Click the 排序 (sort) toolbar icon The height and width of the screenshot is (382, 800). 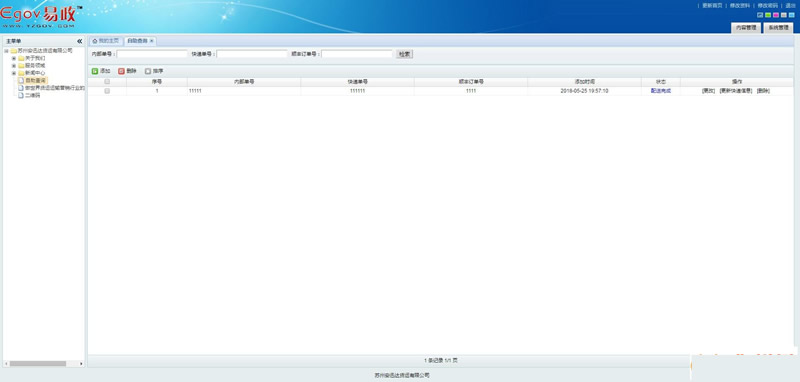pyautogui.click(x=148, y=71)
